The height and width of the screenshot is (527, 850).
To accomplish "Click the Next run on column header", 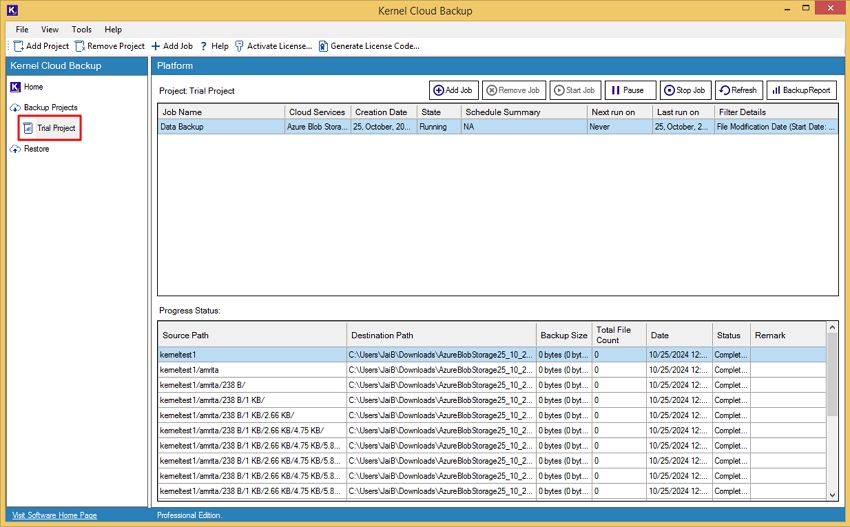I will (x=620, y=112).
